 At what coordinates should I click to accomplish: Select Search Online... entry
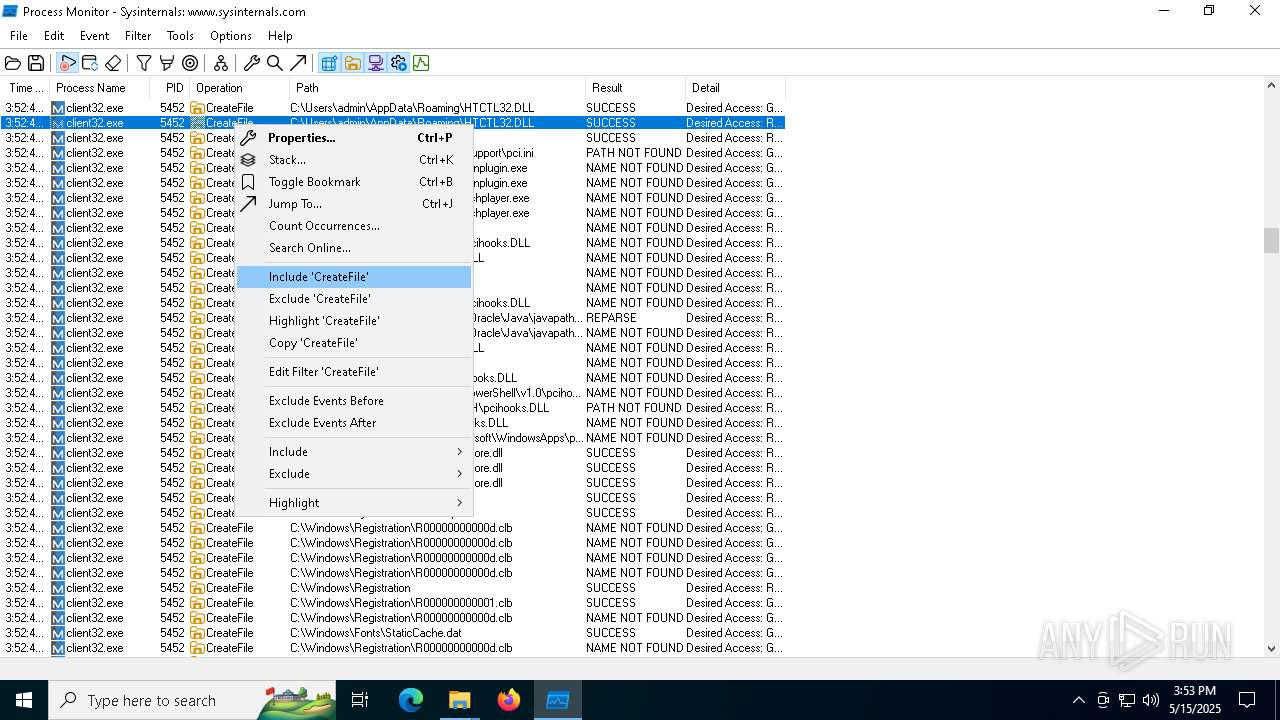pyautogui.click(x=354, y=248)
